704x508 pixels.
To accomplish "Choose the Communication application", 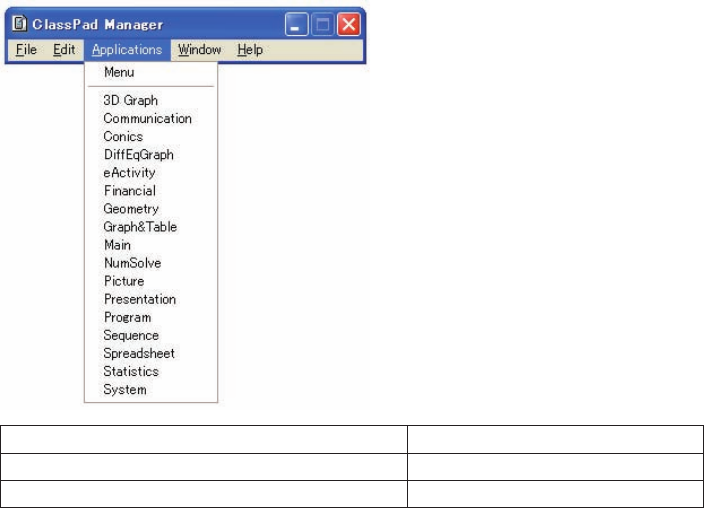I will [x=151, y=119].
